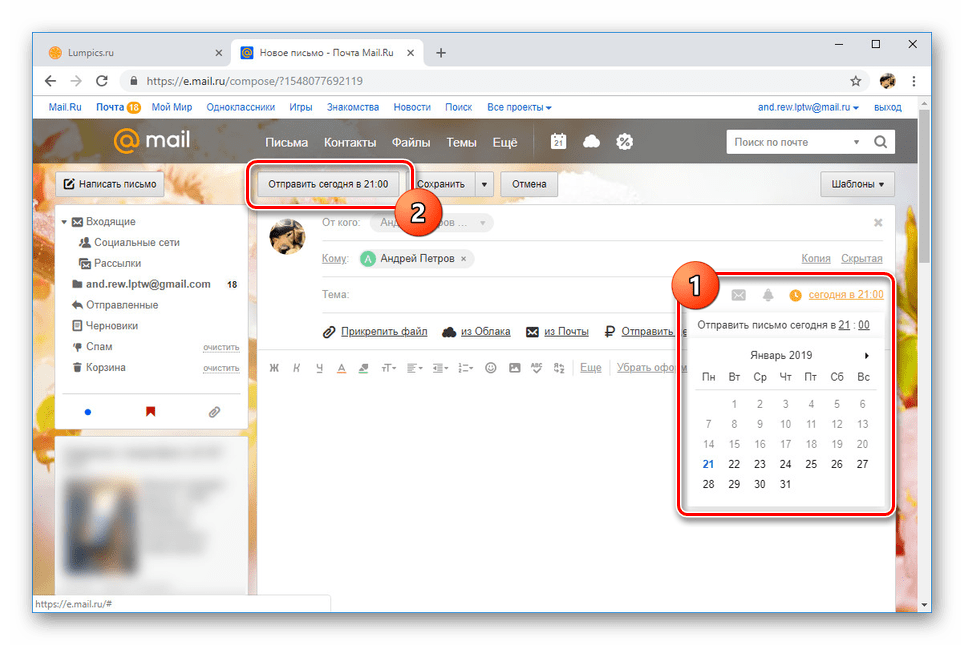Switch to Lumpics.ru tab
This screenshot has height=645, width=964.
(133, 53)
